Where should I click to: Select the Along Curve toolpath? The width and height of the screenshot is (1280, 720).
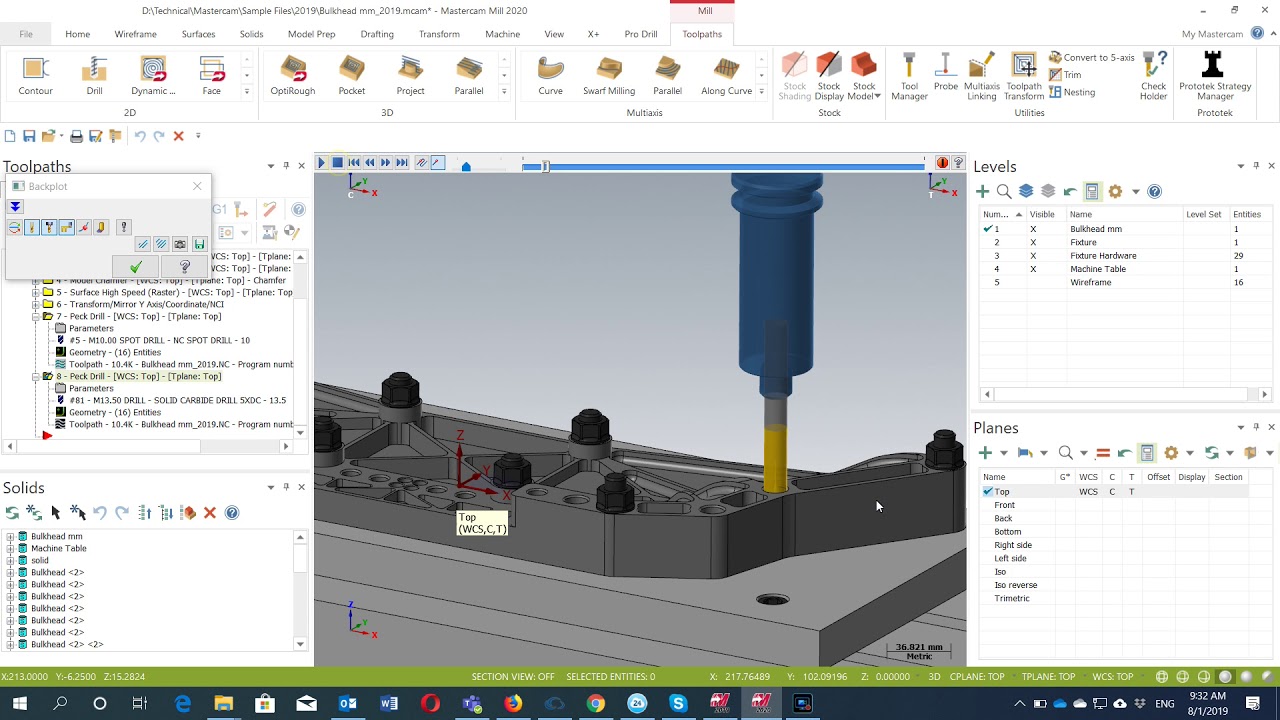click(727, 75)
